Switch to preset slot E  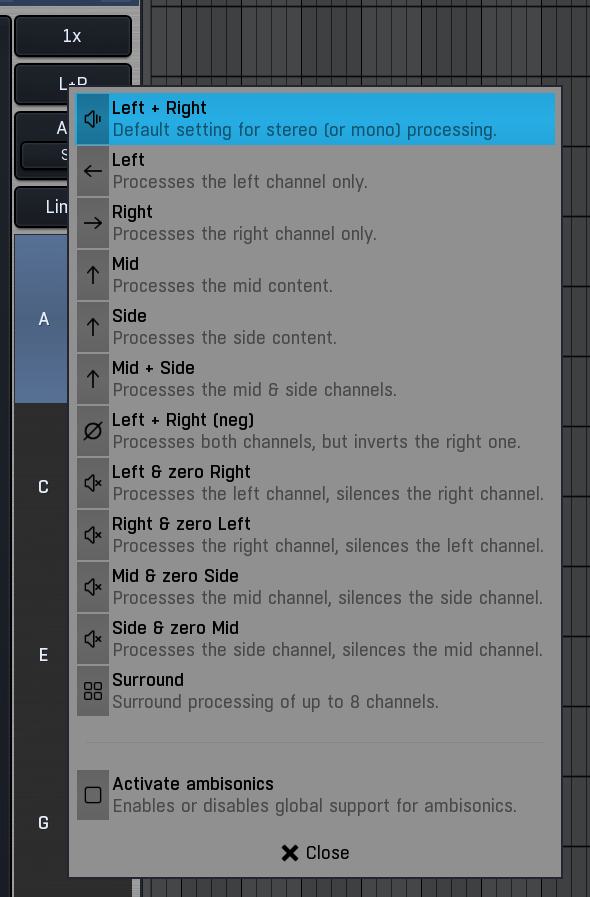point(41,655)
